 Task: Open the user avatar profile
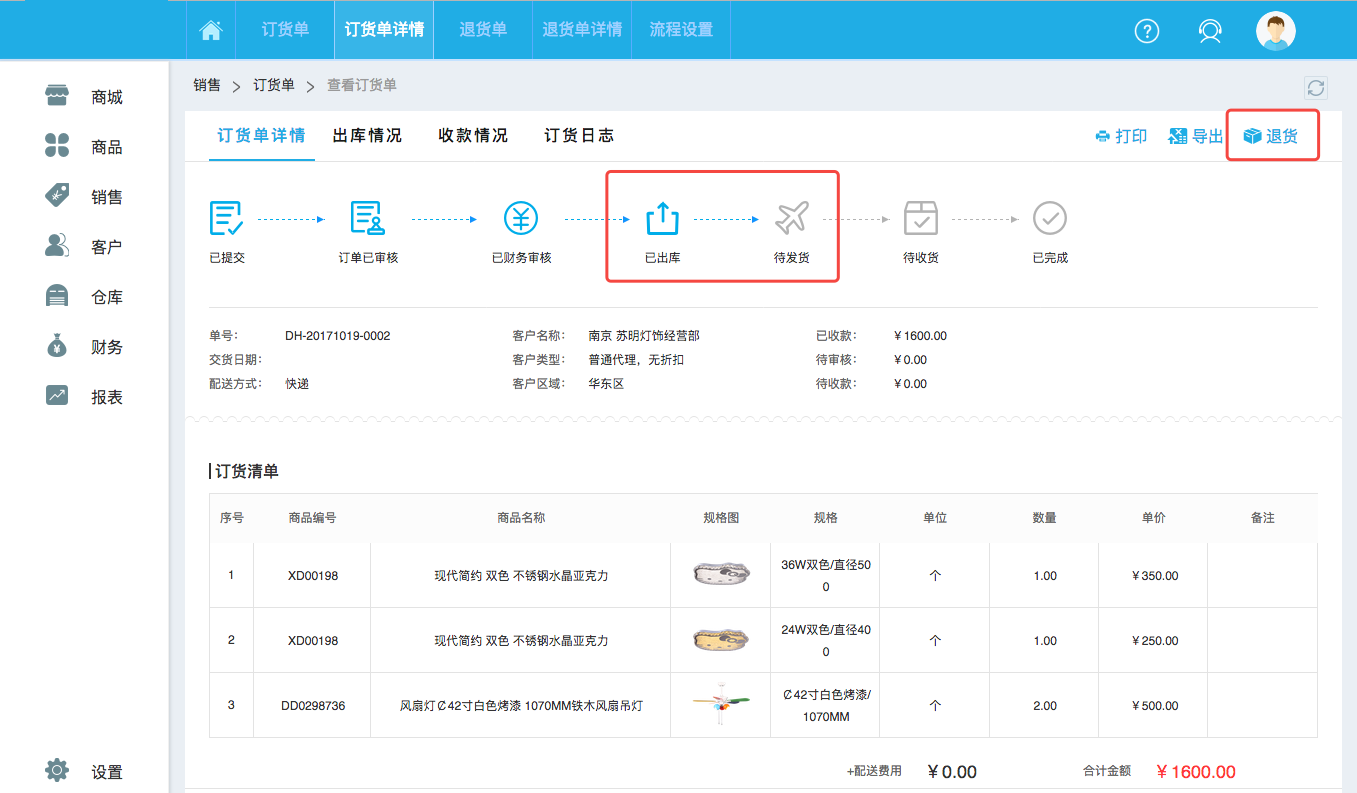click(x=1275, y=31)
